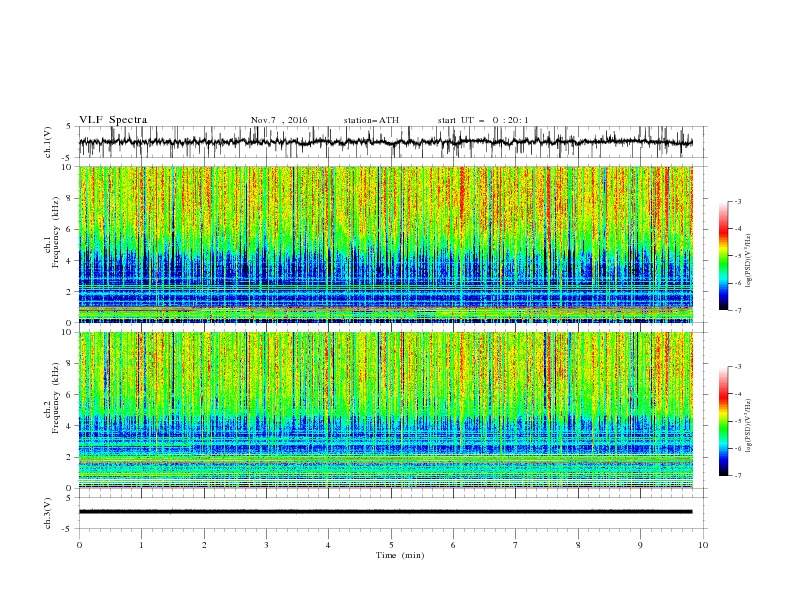Click time-axis tick label "4"
The height and width of the screenshot is (612, 792).
pos(328,545)
